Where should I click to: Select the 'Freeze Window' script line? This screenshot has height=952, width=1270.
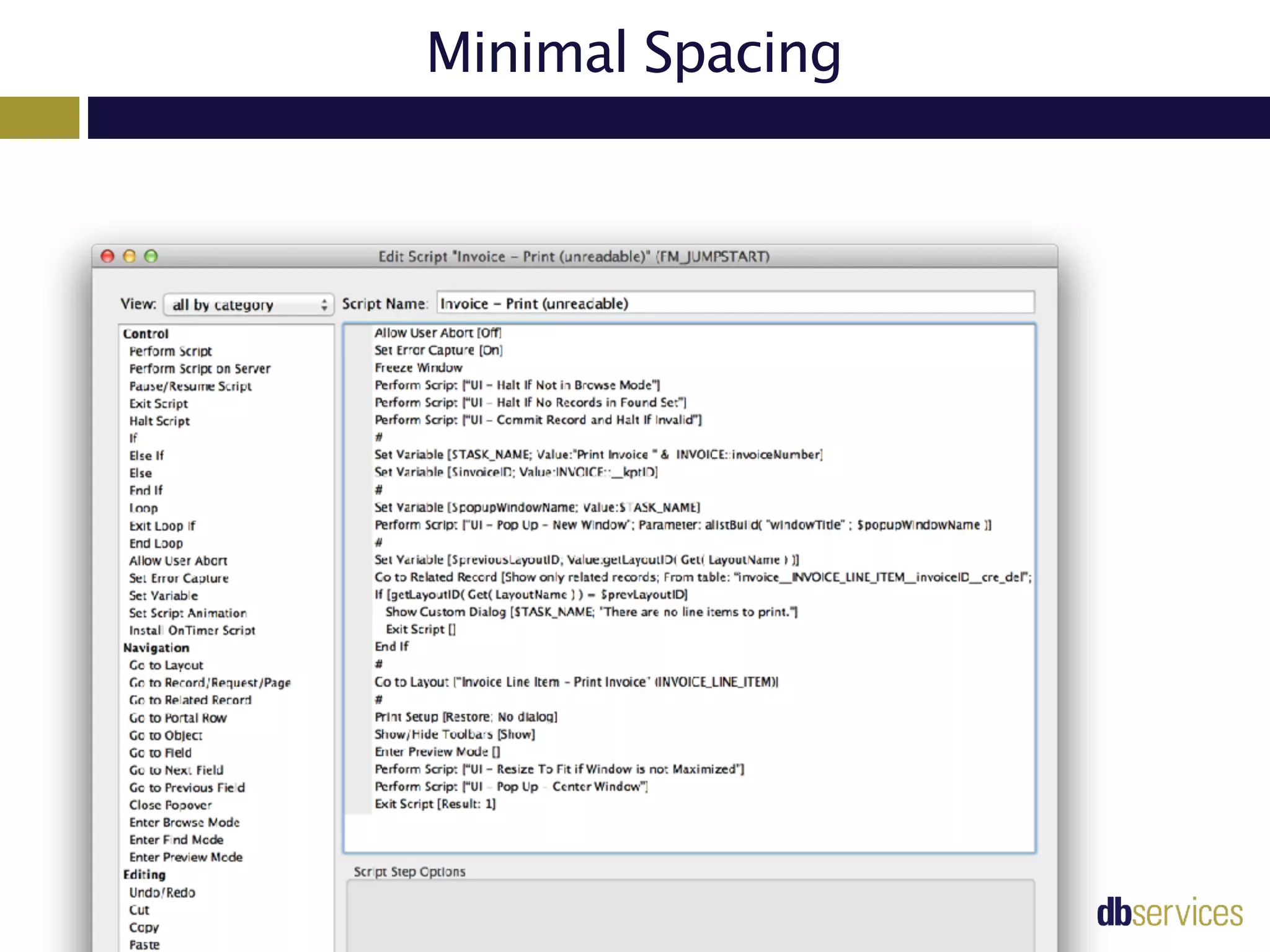(419, 368)
